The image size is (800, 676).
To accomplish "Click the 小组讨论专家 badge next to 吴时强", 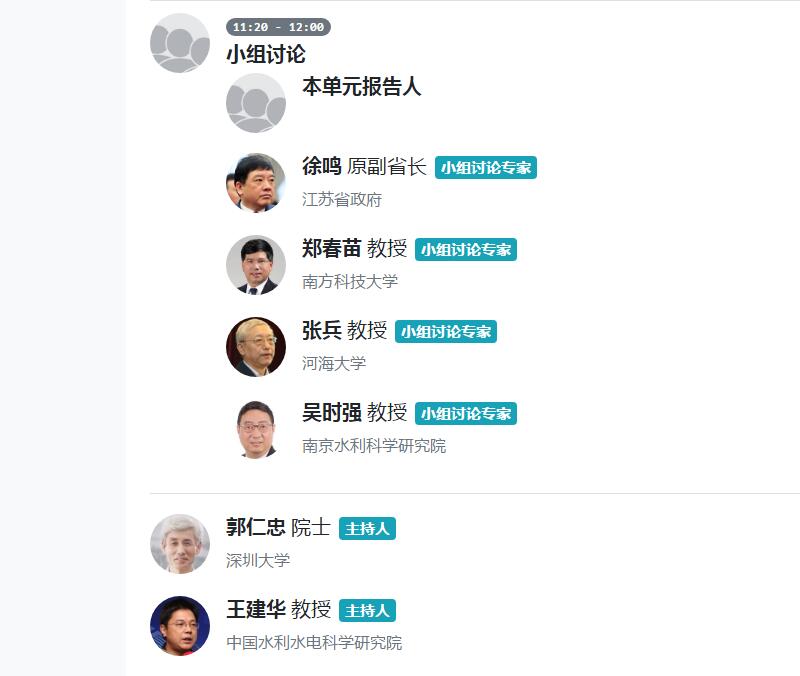I will point(466,413).
